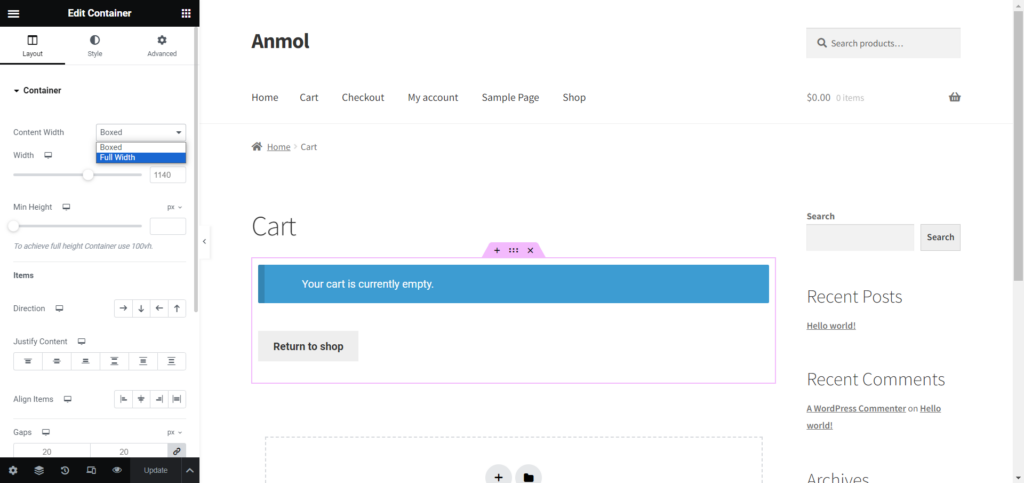Select the Justify Content space-evenly option

click(x=172, y=361)
